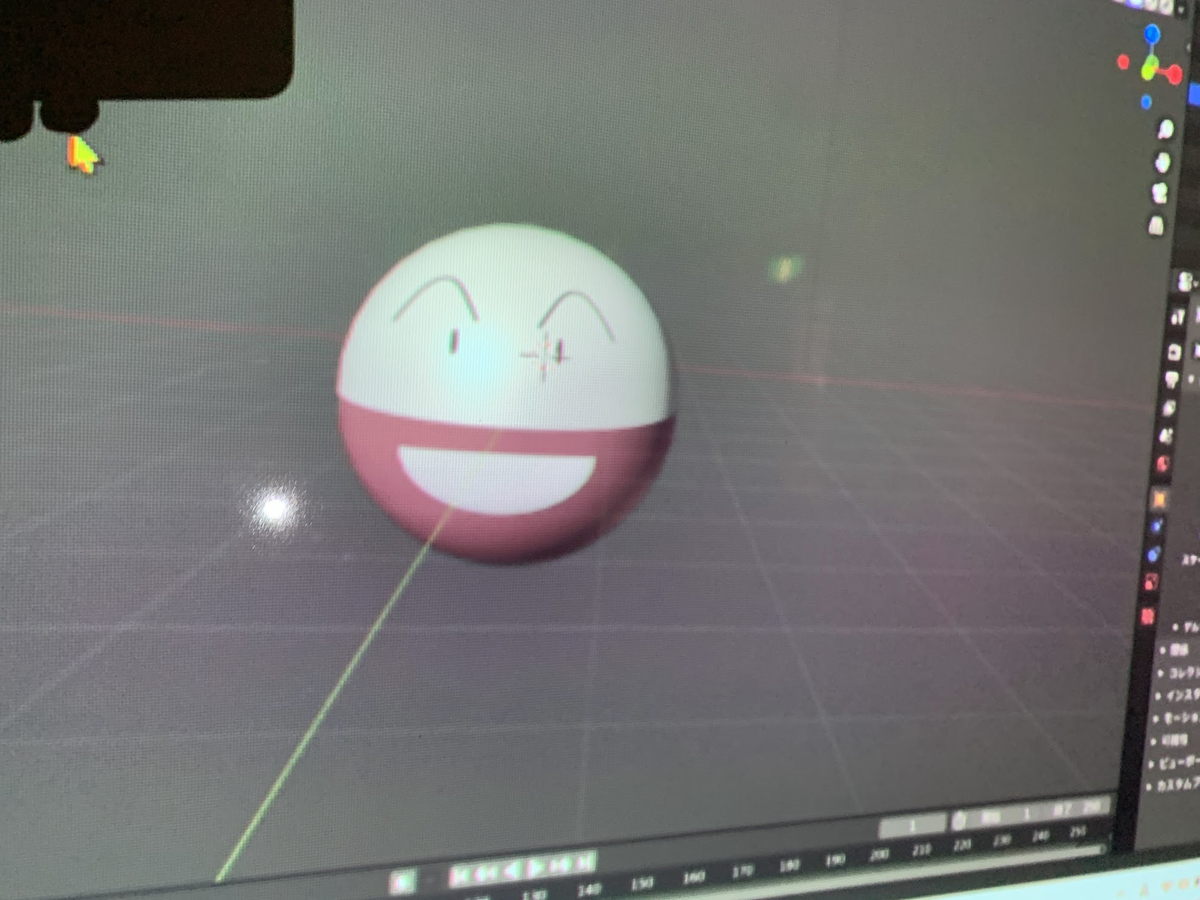Toggle perspective/orthographic grid icon
Screen dimensions: 1200x900
[1156, 225]
